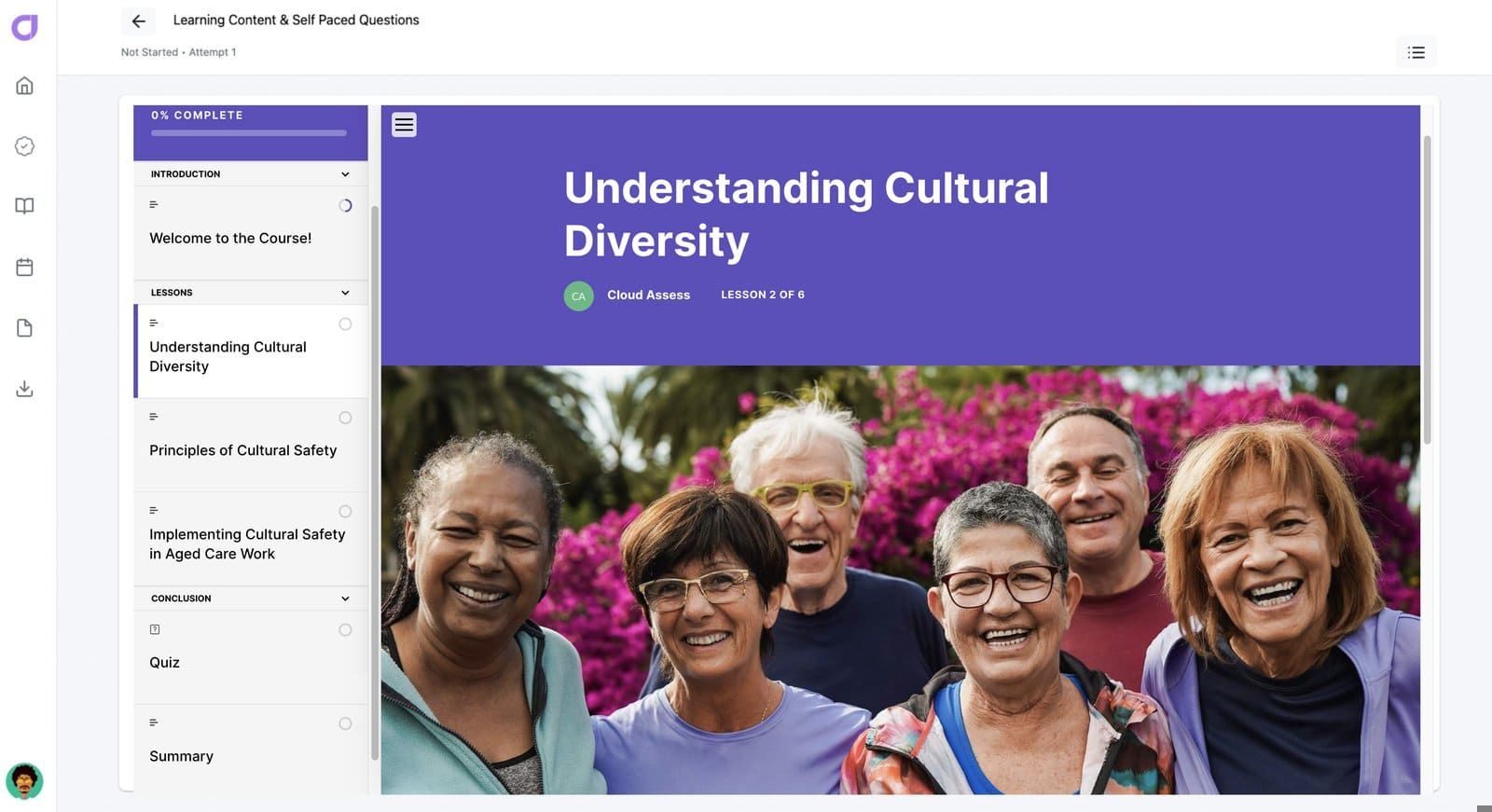Open the list view icon top right

[1416, 52]
